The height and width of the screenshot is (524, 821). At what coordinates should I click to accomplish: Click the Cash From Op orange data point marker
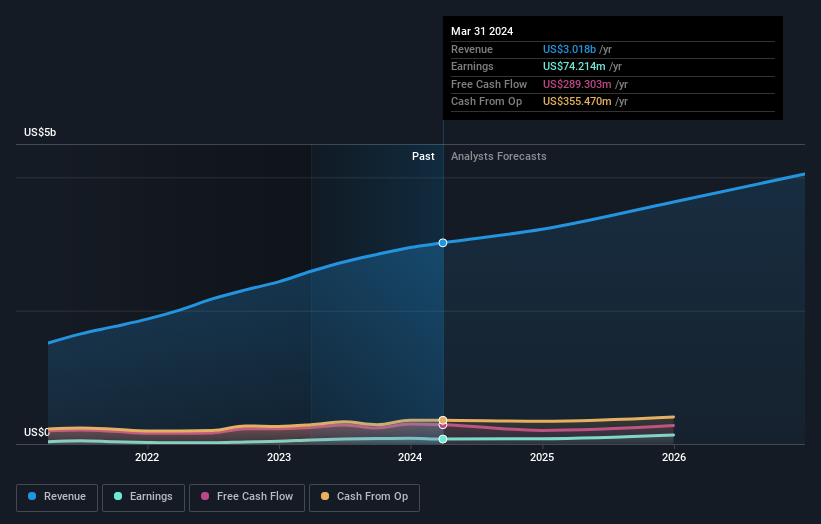coord(443,420)
